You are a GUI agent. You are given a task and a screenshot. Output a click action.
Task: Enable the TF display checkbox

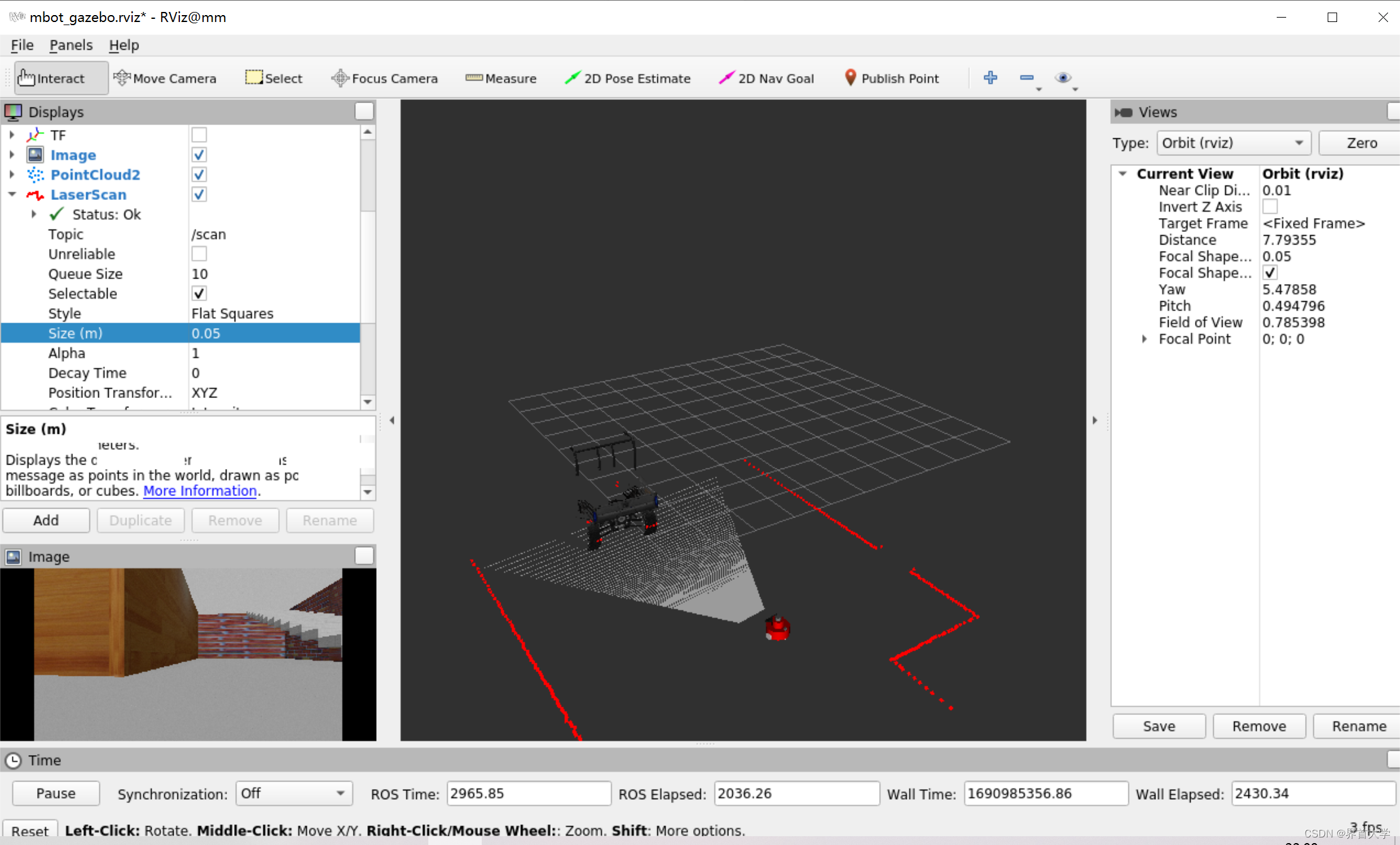199,135
